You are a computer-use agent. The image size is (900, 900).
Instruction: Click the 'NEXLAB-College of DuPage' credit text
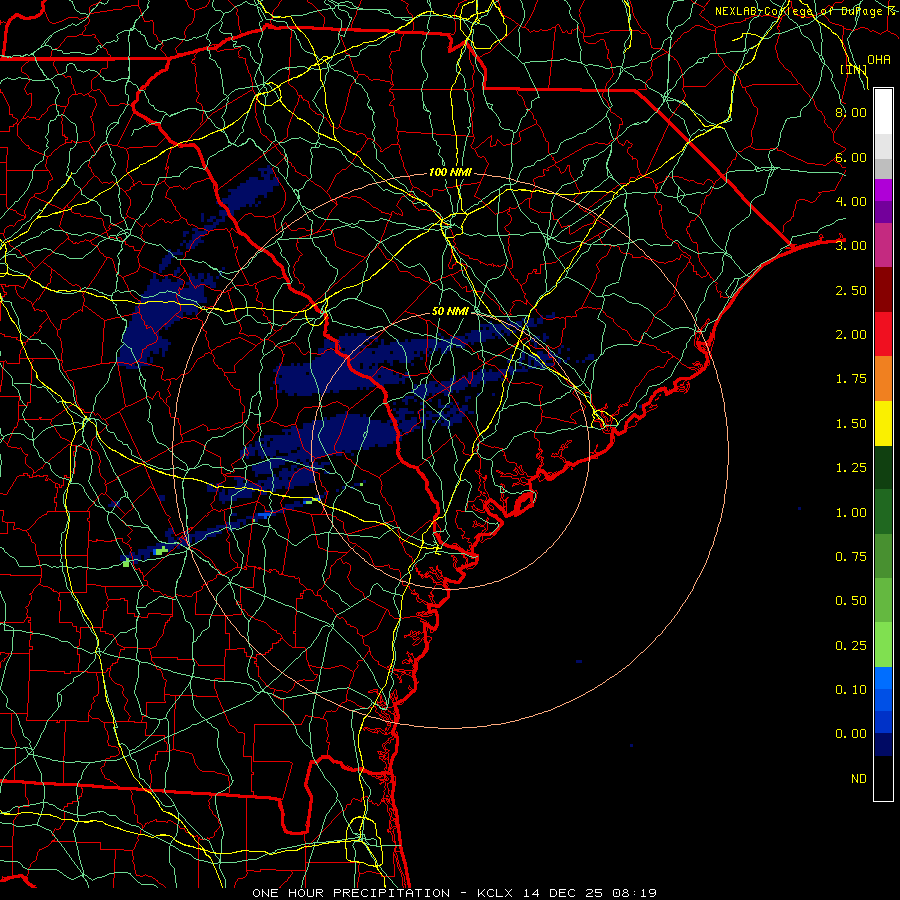click(799, 11)
